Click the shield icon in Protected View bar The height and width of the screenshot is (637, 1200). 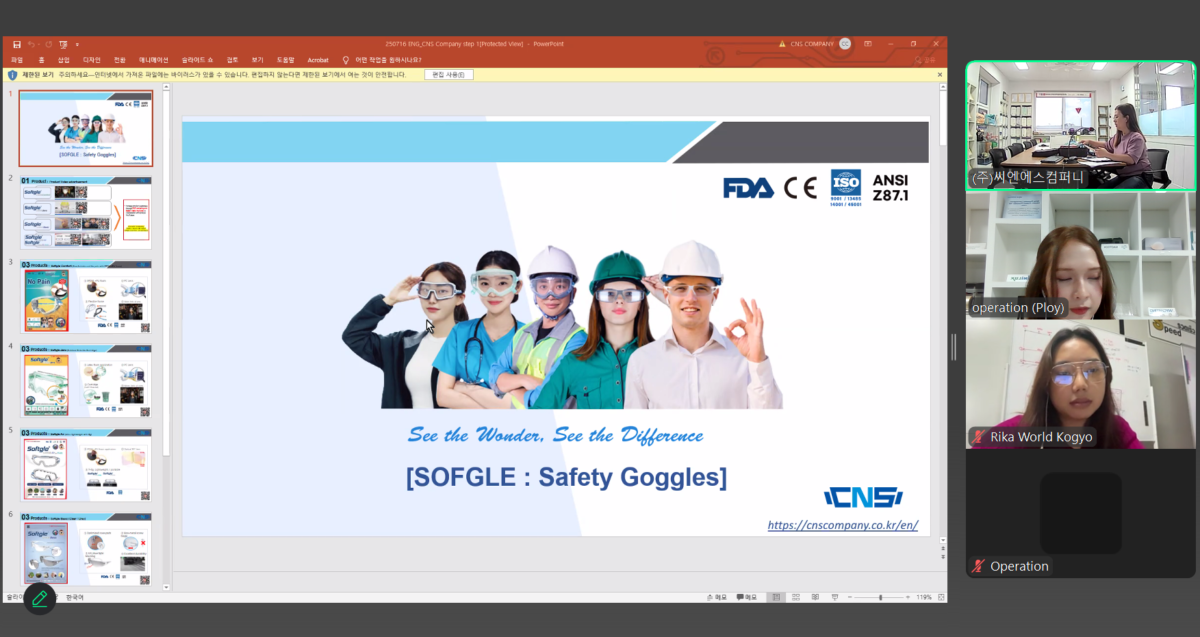coord(12,75)
